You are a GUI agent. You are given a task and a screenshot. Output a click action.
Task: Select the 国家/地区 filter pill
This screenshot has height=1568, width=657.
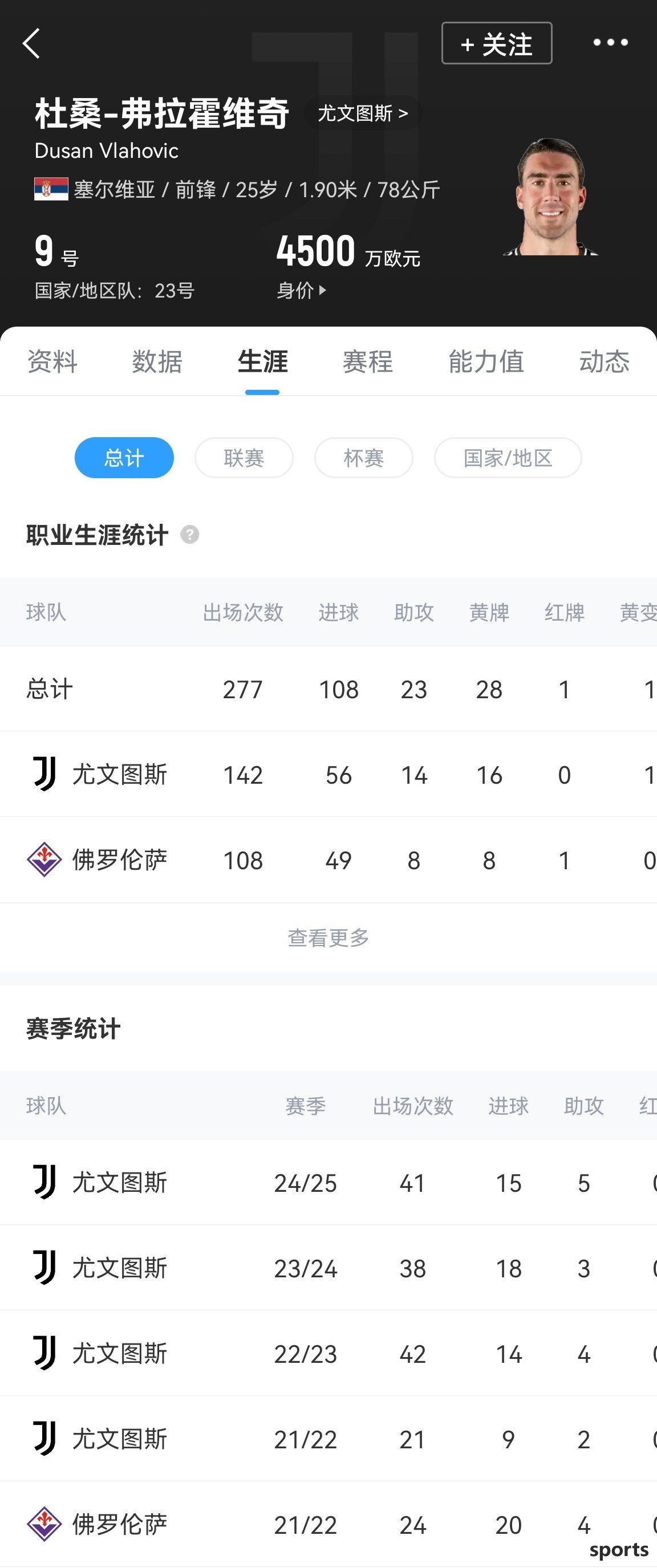pyautogui.click(x=508, y=458)
